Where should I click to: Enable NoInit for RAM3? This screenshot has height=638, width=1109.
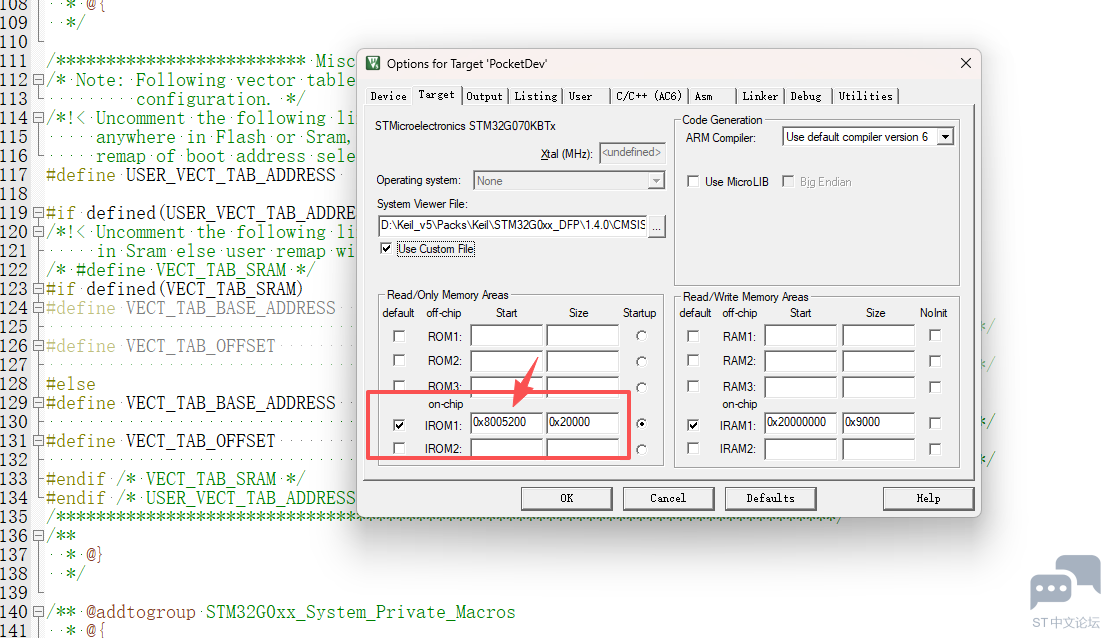tap(935, 387)
